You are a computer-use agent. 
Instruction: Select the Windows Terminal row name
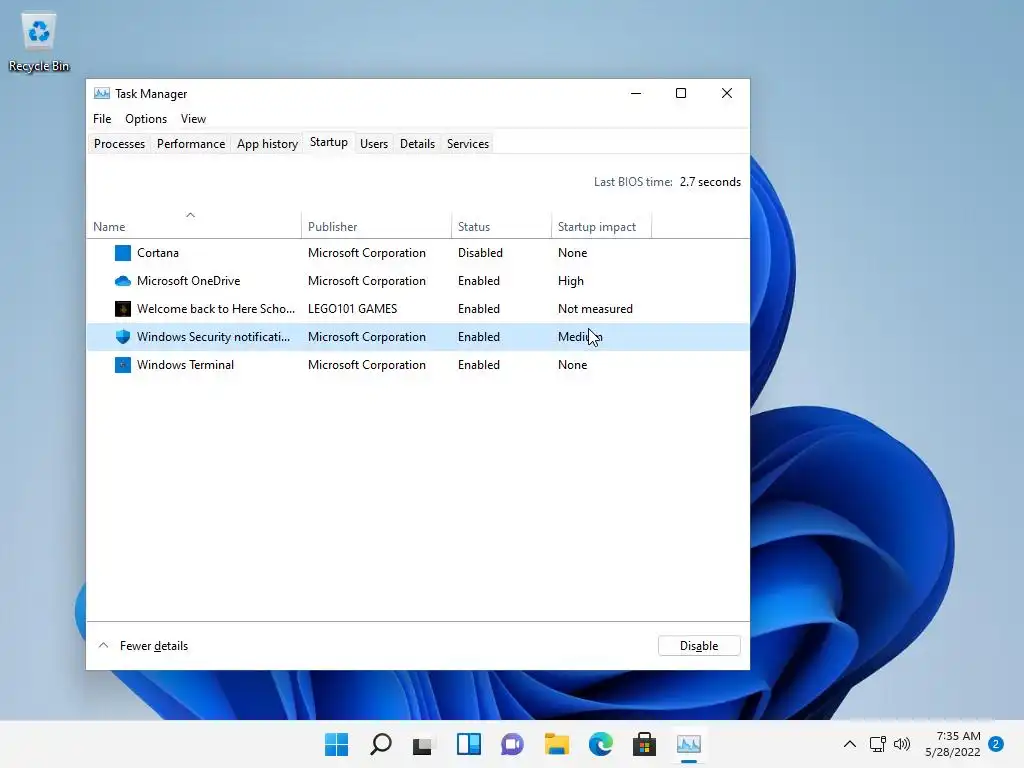185,365
